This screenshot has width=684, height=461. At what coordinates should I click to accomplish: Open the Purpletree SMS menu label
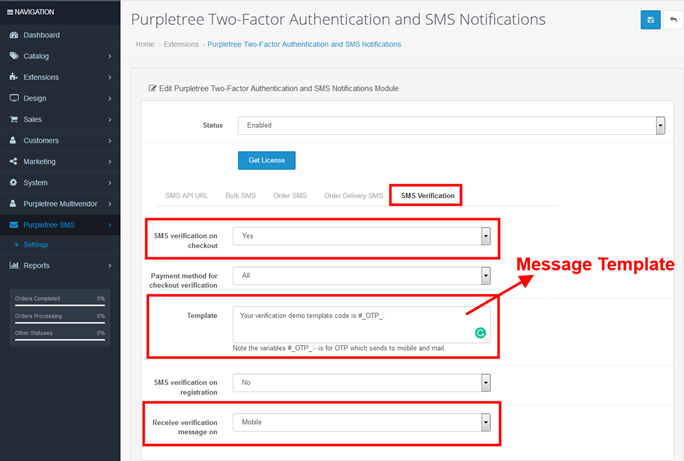click(x=49, y=225)
